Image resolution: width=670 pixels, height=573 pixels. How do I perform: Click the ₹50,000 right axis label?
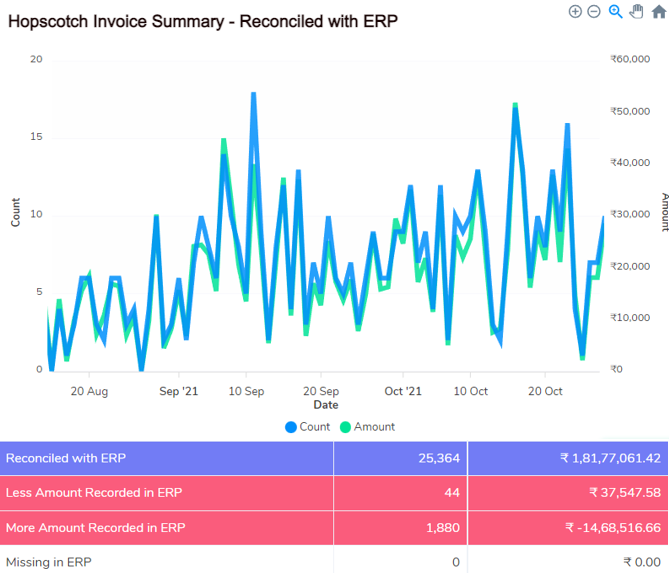pyautogui.click(x=630, y=111)
